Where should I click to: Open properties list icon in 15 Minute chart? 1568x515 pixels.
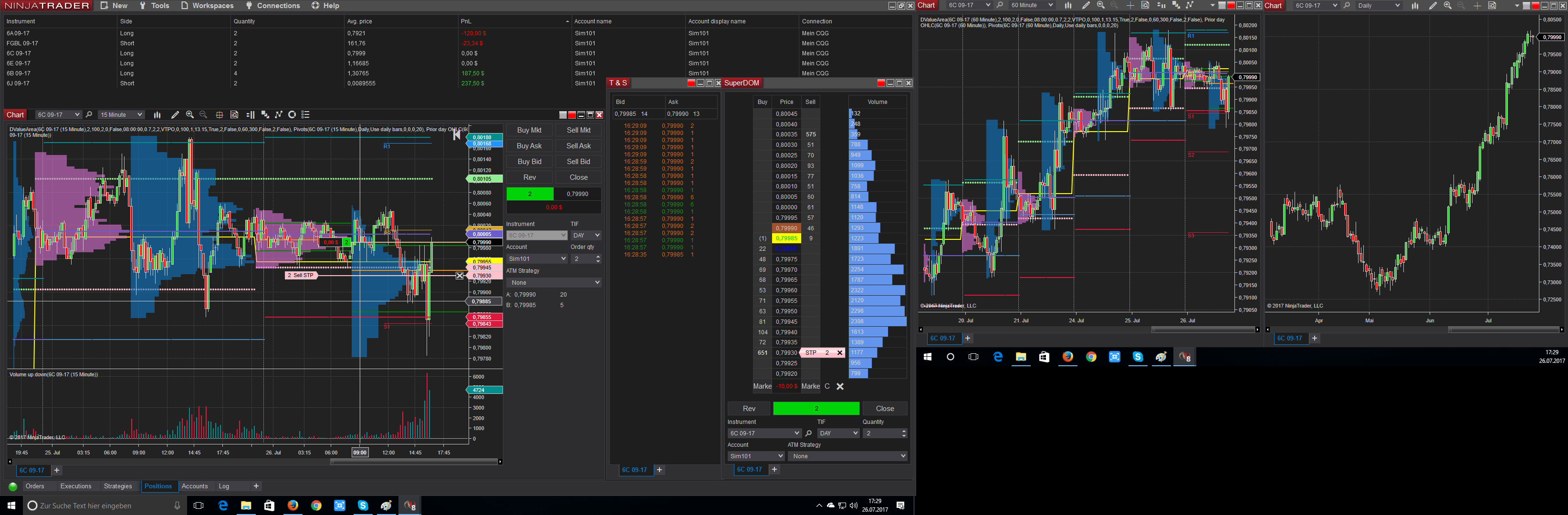click(305, 115)
